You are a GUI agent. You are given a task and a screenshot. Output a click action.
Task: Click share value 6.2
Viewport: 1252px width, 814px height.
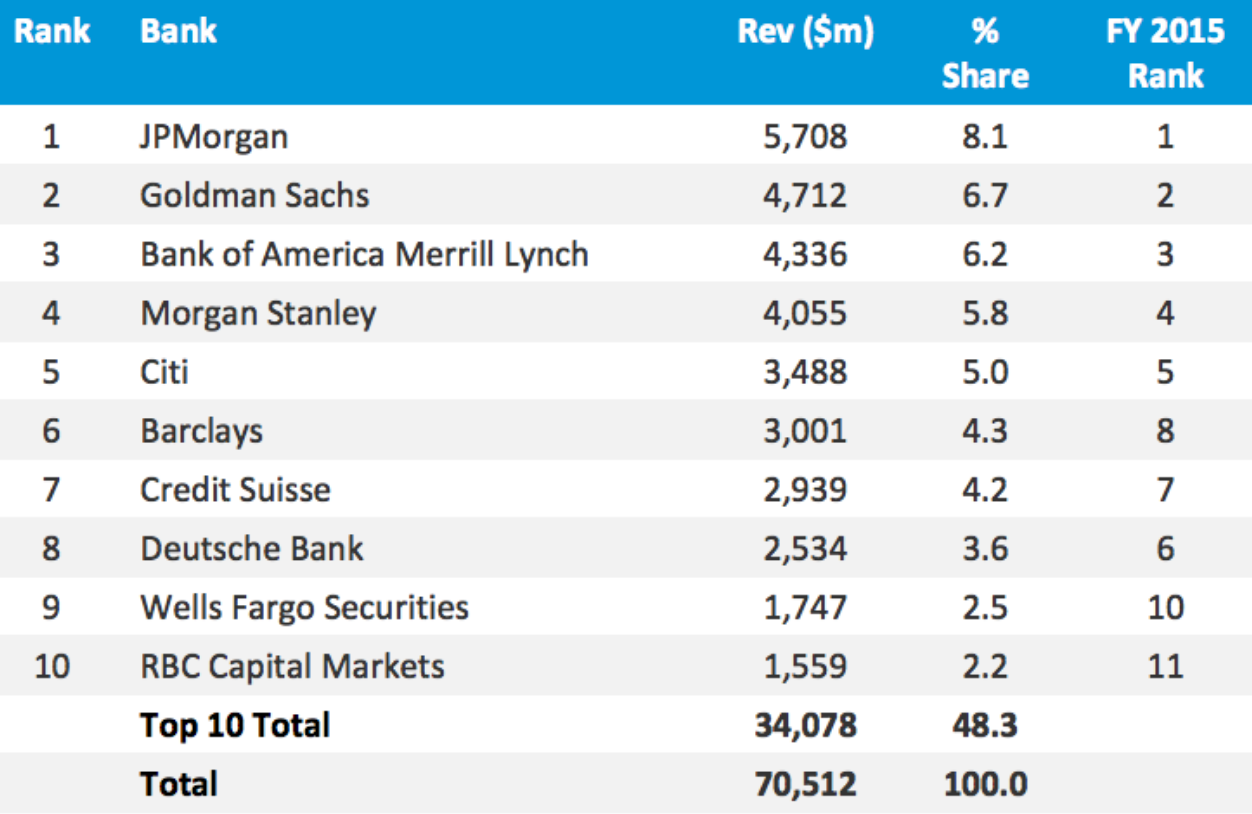[x=985, y=255]
